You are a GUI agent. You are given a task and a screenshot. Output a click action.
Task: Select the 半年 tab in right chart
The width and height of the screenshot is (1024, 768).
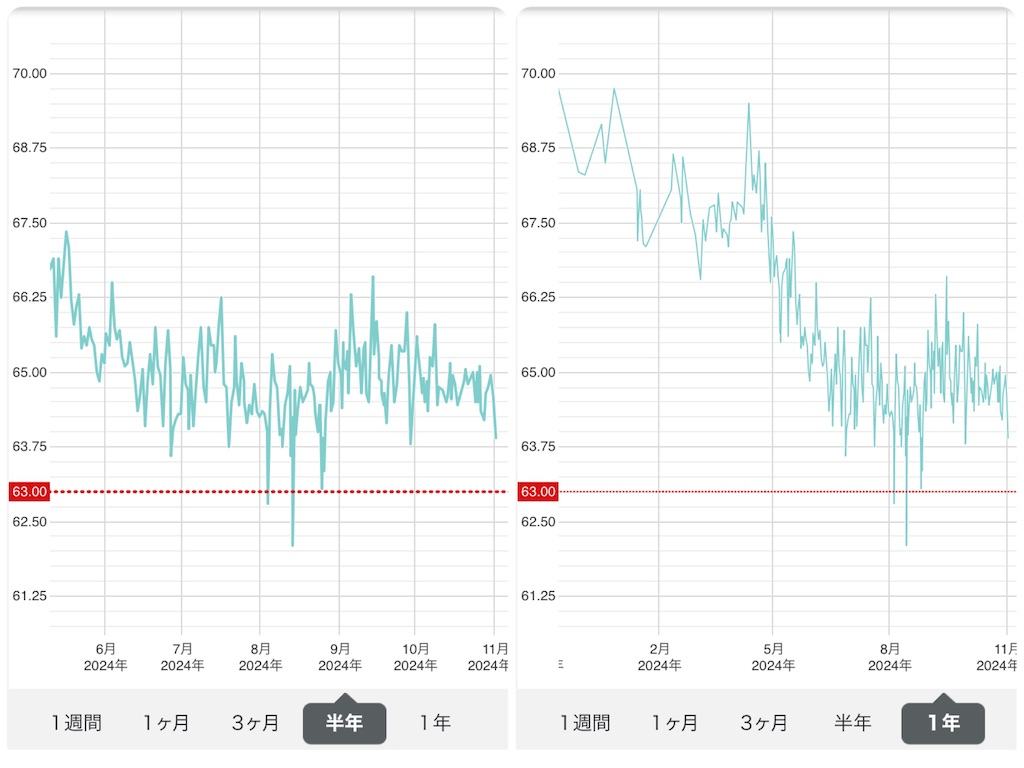tap(853, 723)
